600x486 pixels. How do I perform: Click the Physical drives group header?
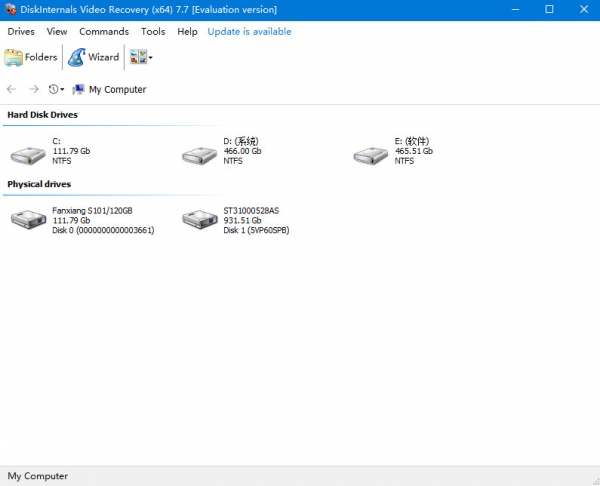tap(39, 184)
